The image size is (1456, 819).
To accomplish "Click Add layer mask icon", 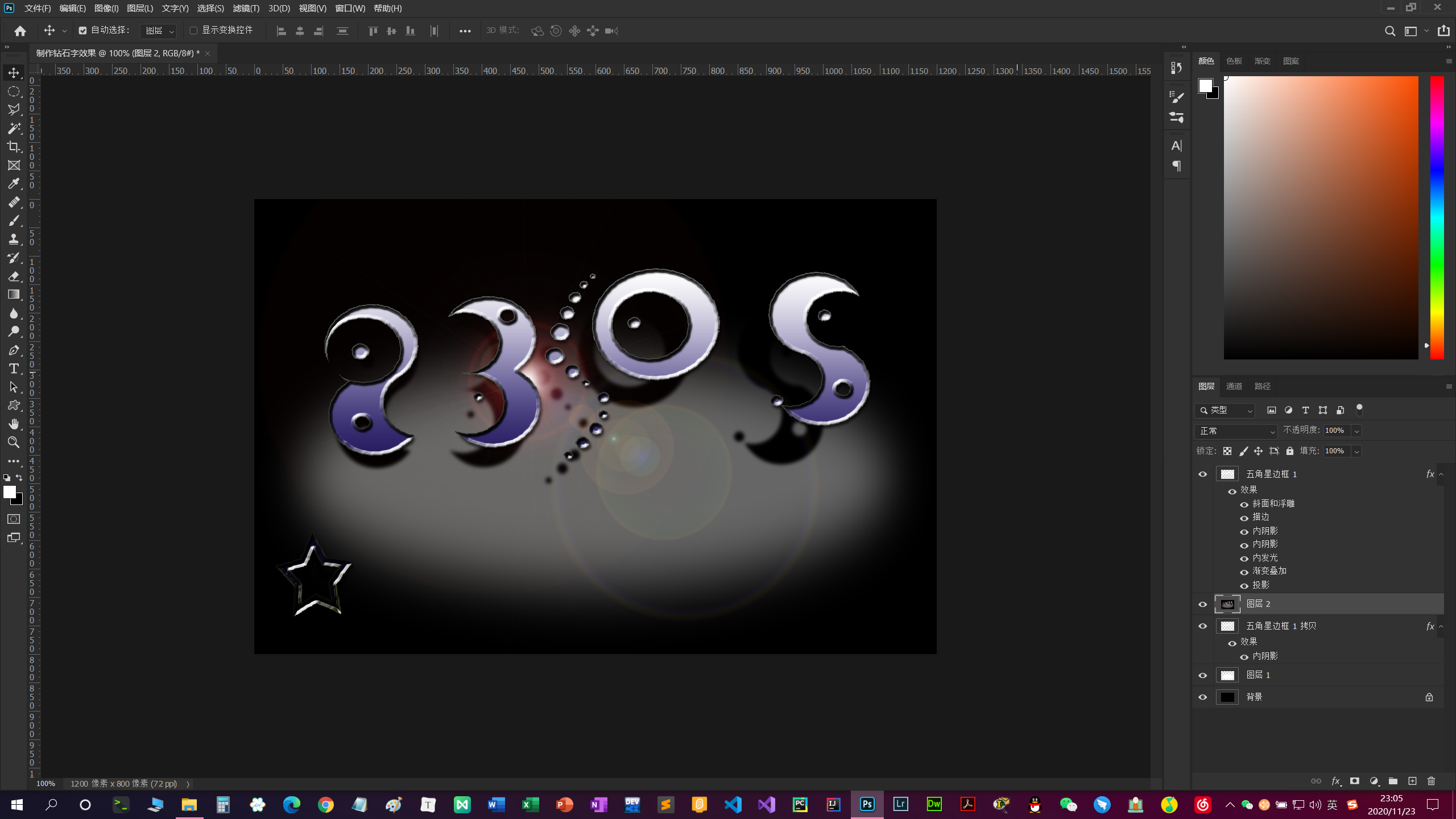I will pos(1355,781).
